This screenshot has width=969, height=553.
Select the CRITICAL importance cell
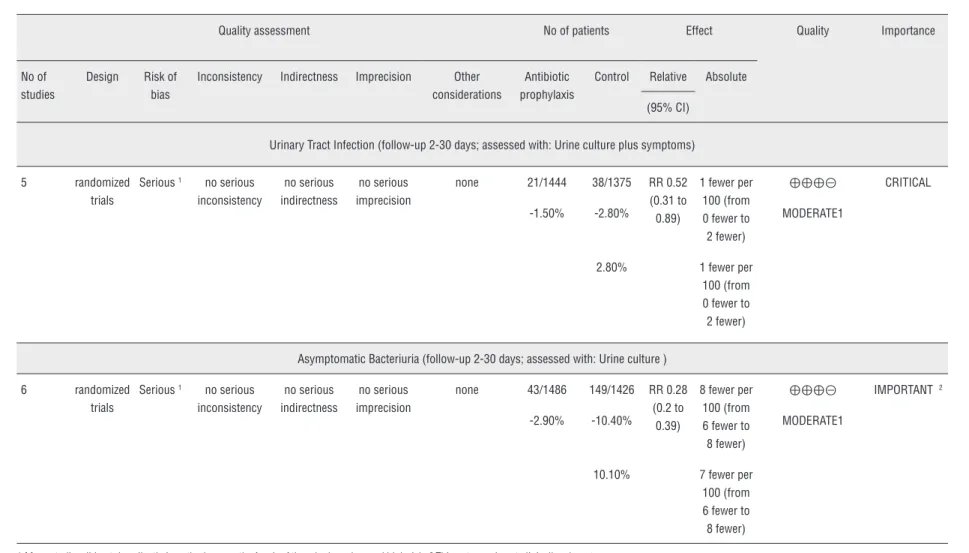[x=908, y=183]
